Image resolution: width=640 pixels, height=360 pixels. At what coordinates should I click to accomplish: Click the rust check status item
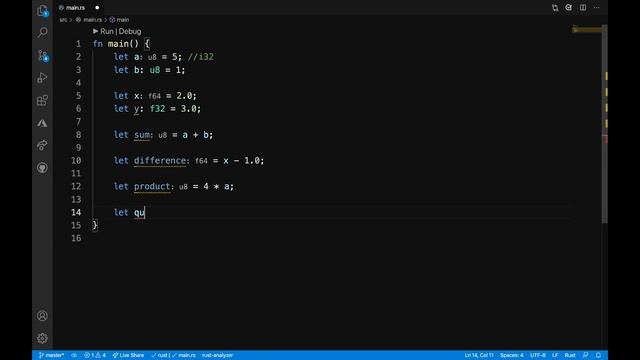tap(159, 355)
